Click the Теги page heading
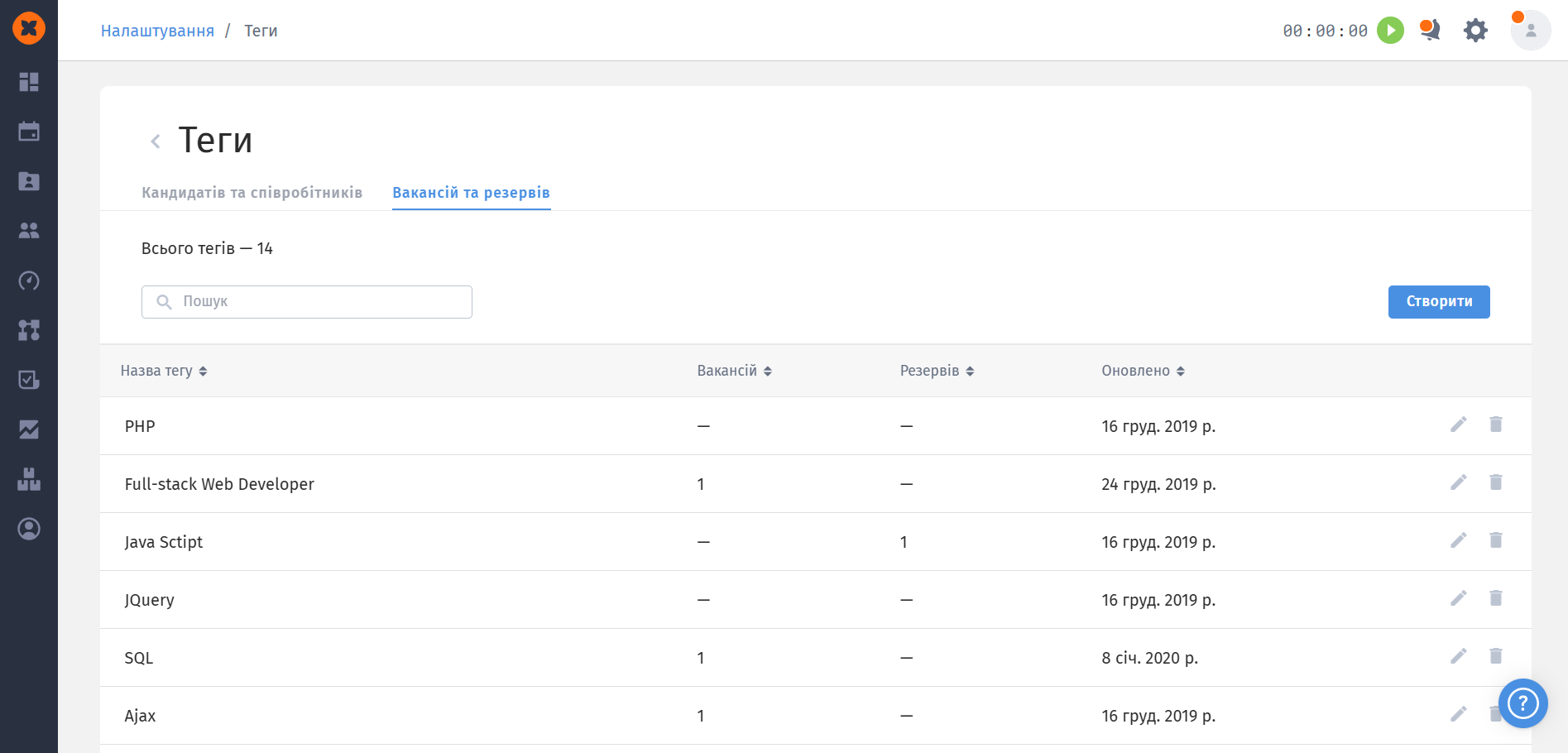This screenshot has width=1568, height=753. point(215,141)
